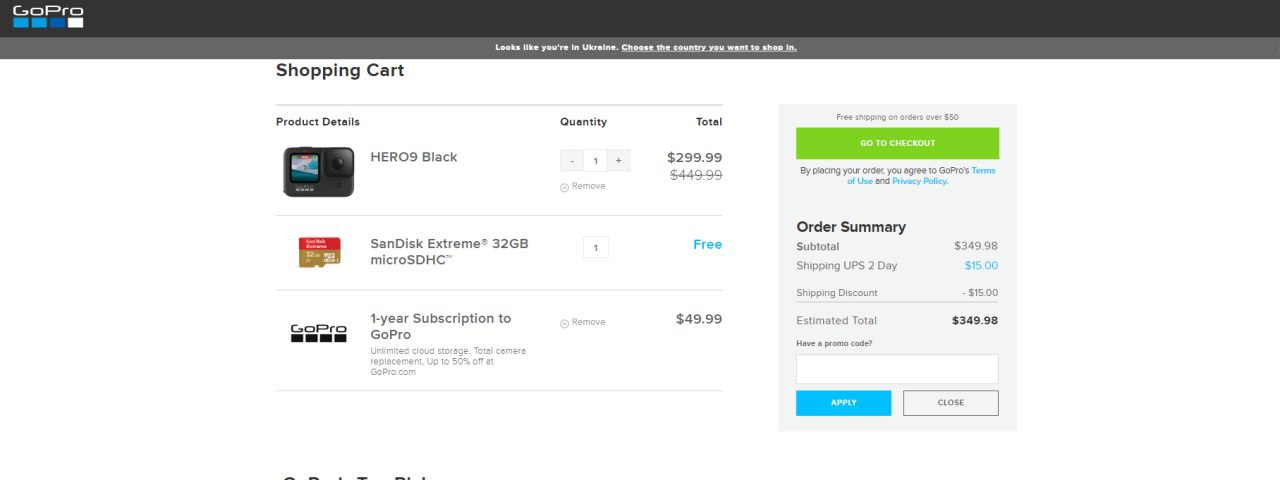Go to checkout with green button

click(x=897, y=143)
